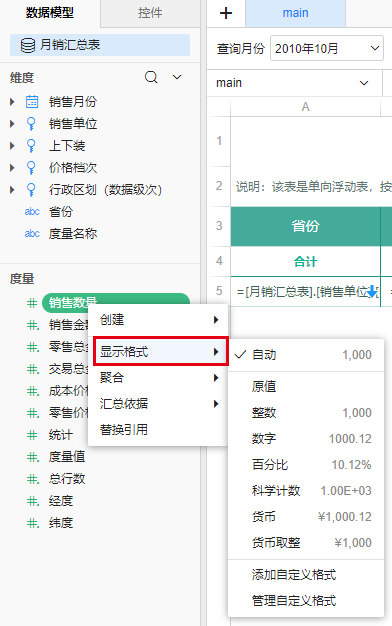Click the hash icon beside 销售数量

[32, 303]
